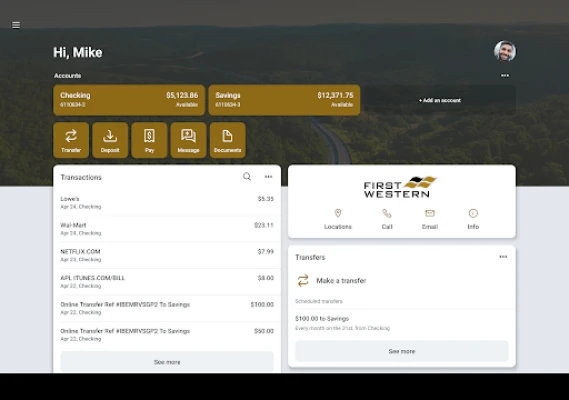Open the Checking account card
The image size is (569, 400).
tap(129, 100)
